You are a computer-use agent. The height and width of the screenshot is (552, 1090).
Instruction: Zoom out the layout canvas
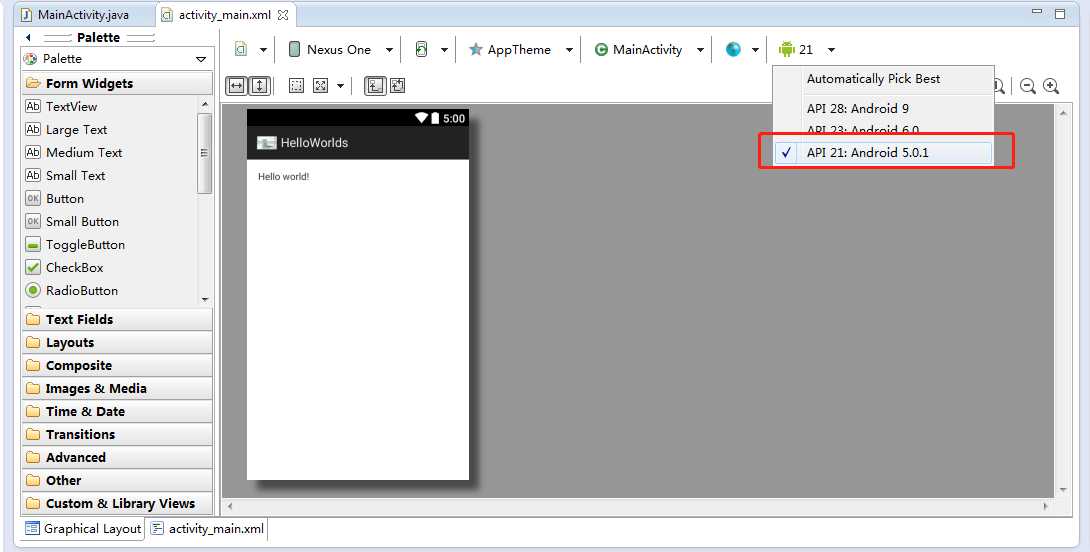1027,86
